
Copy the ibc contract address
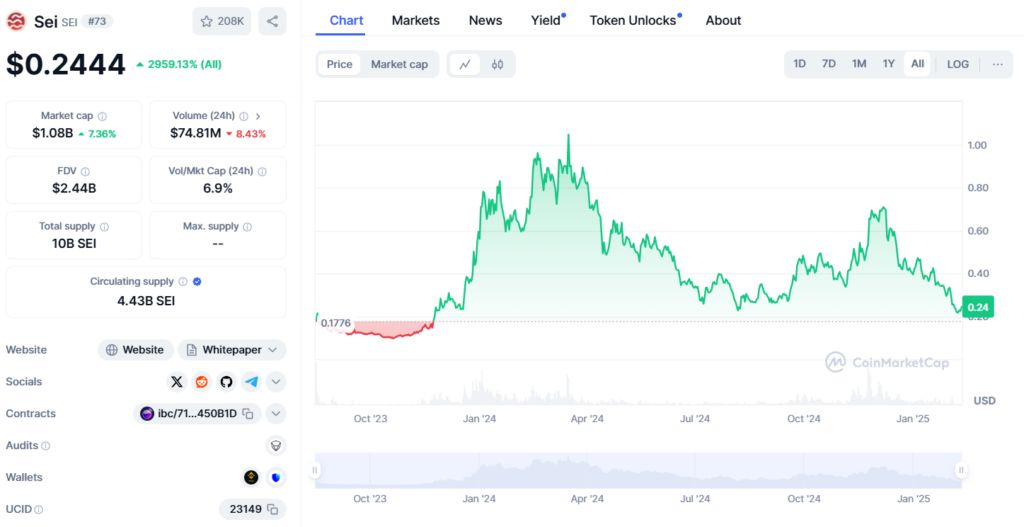point(248,413)
